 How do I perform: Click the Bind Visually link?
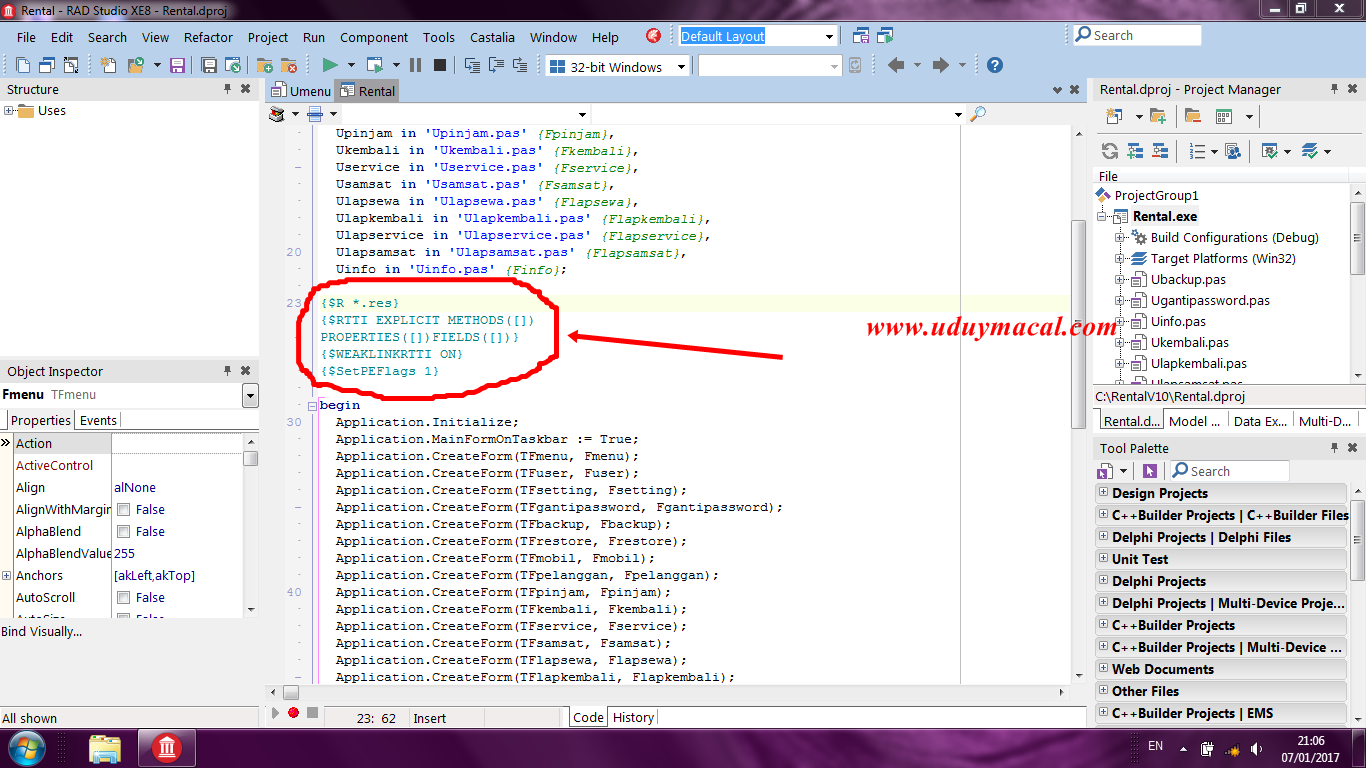click(x=42, y=631)
